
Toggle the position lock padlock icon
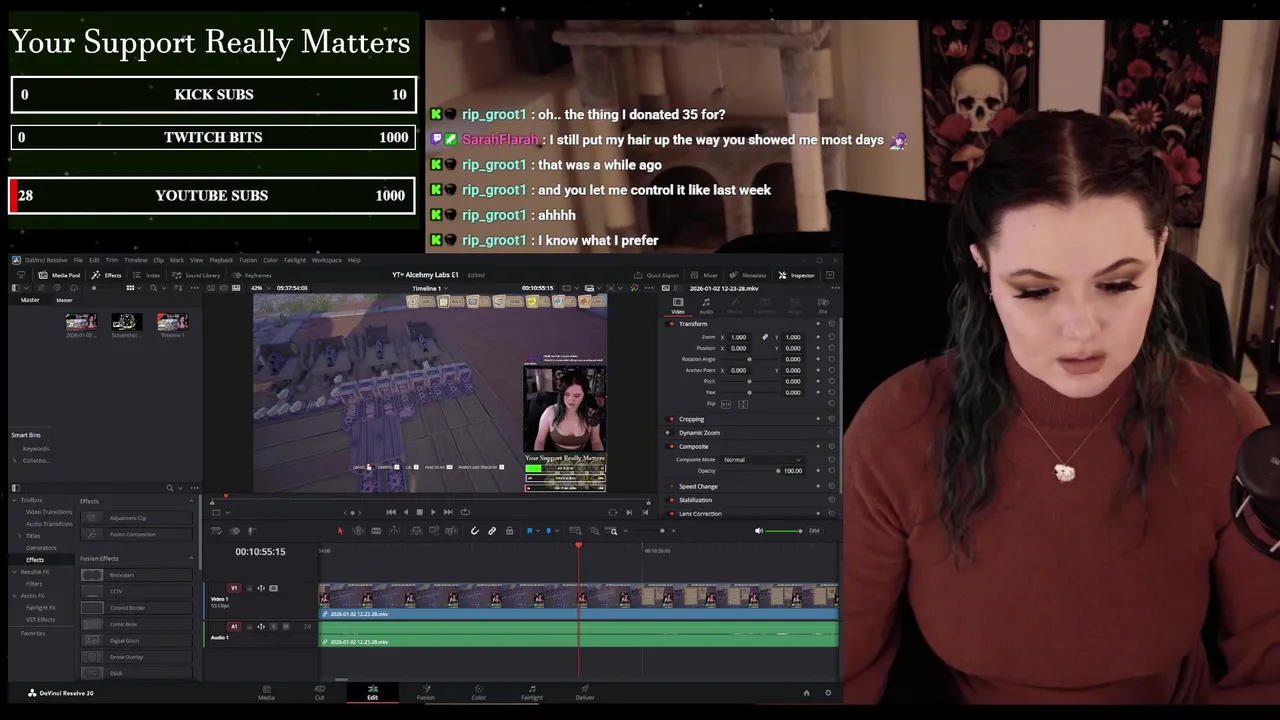(x=509, y=531)
